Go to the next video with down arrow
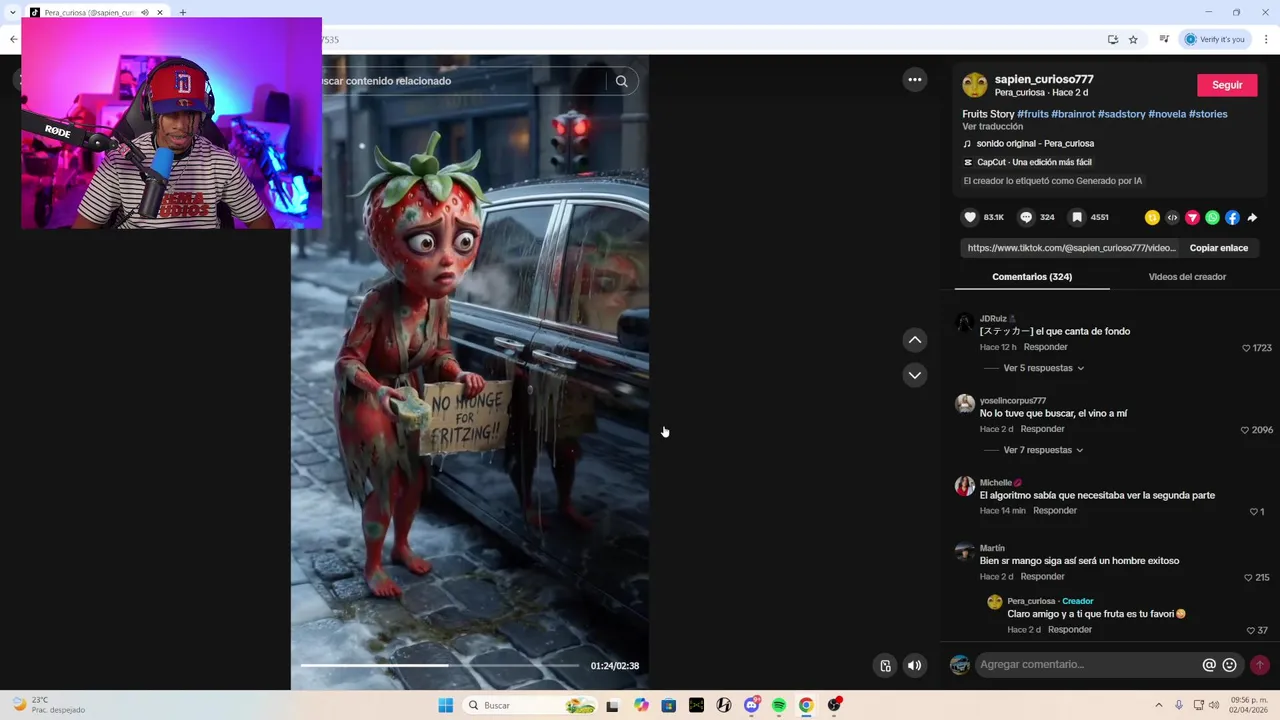The image size is (1280, 720). click(915, 375)
